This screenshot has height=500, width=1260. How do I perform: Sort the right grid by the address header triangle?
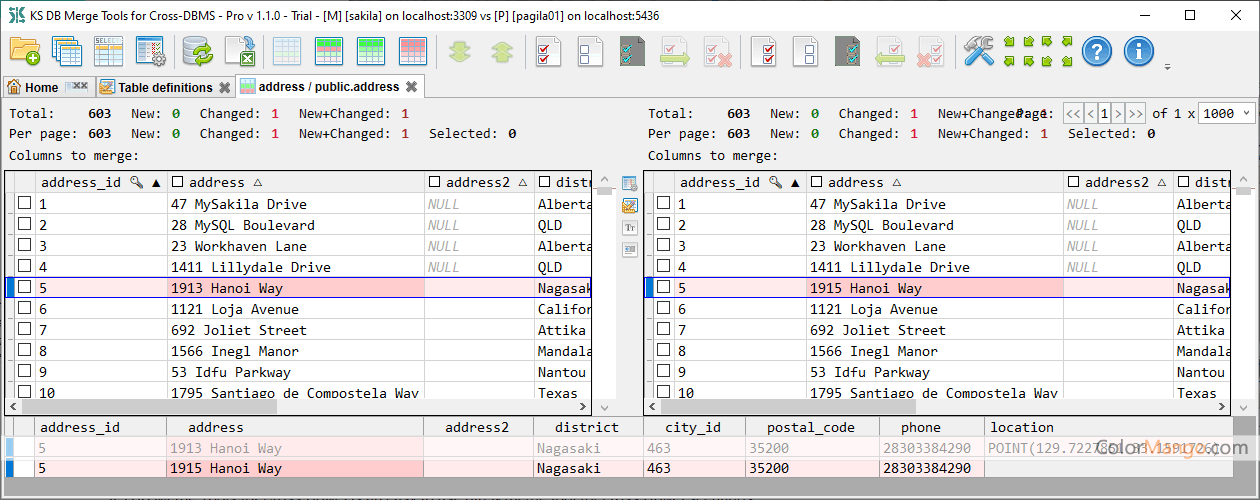click(x=897, y=183)
